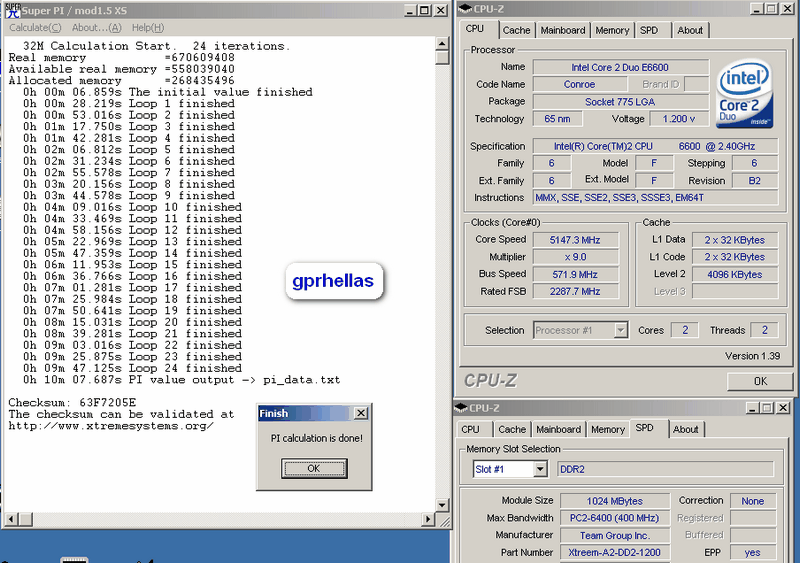The height and width of the screenshot is (563, 800).
Task: Click the Intel Core 2 Duo logo
Action: (x=744, y=95)
